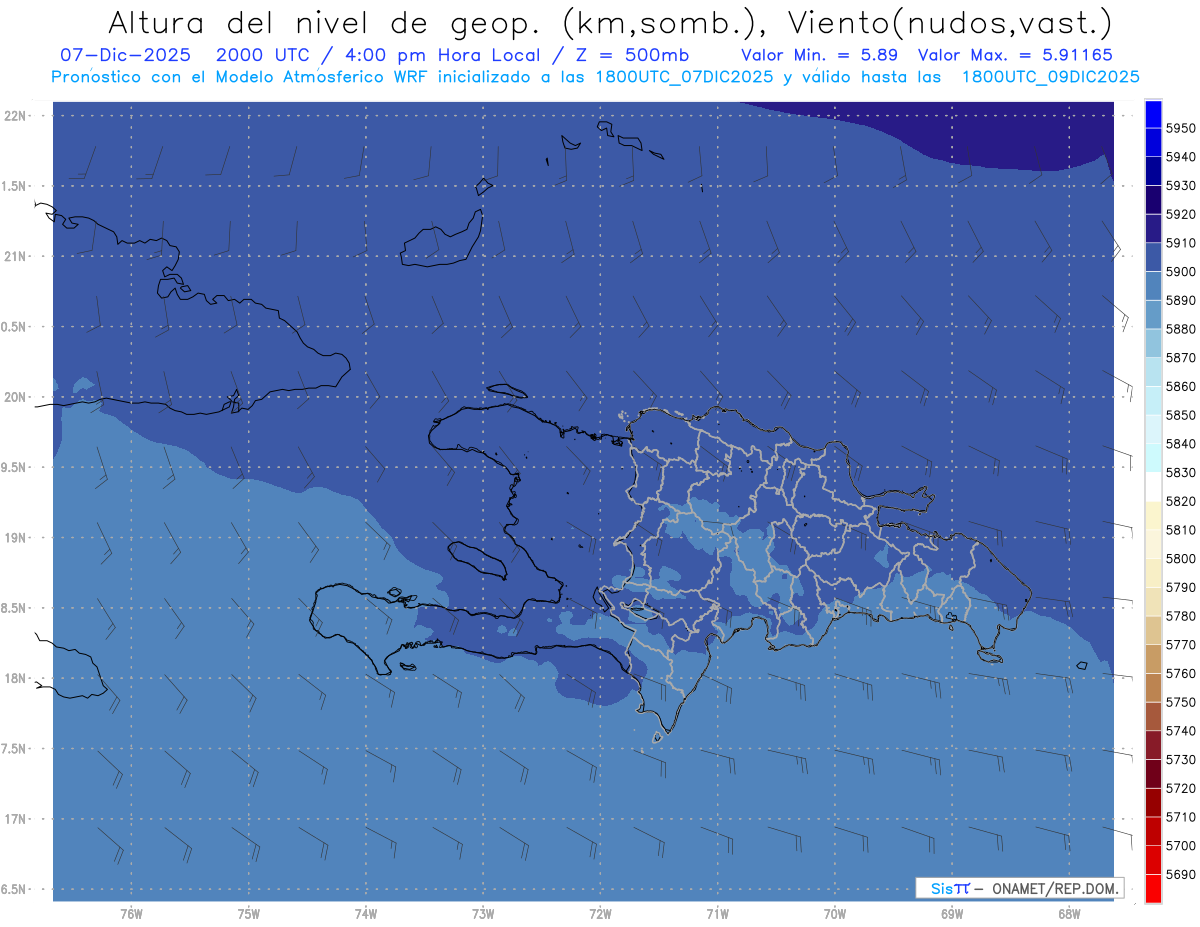Image resolution: width=1200 pixels, height=927 pixels.
Task: Click the '5880' legend value
Action: click(x=1180, y=329)
